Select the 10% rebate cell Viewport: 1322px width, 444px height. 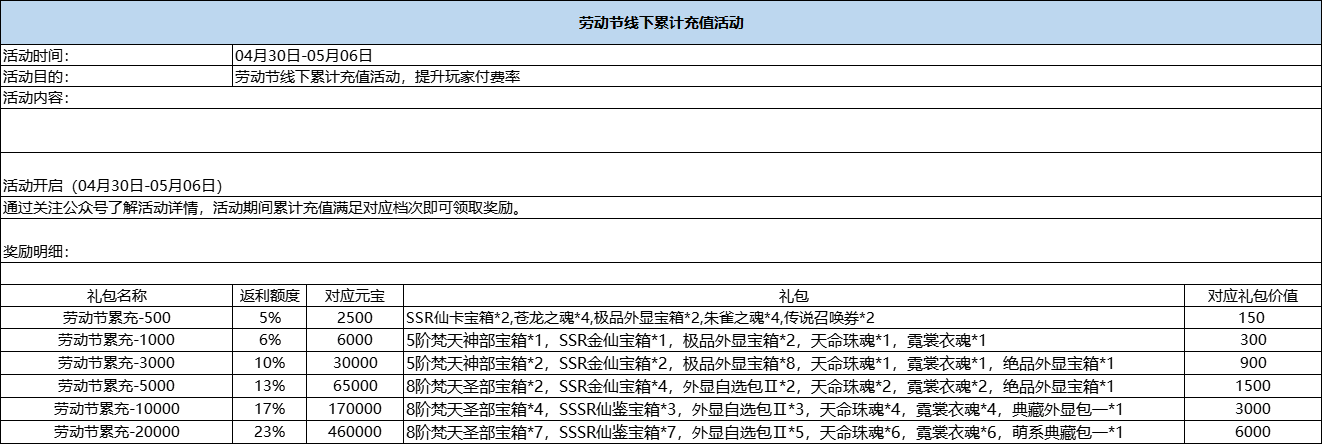point(269,361)
